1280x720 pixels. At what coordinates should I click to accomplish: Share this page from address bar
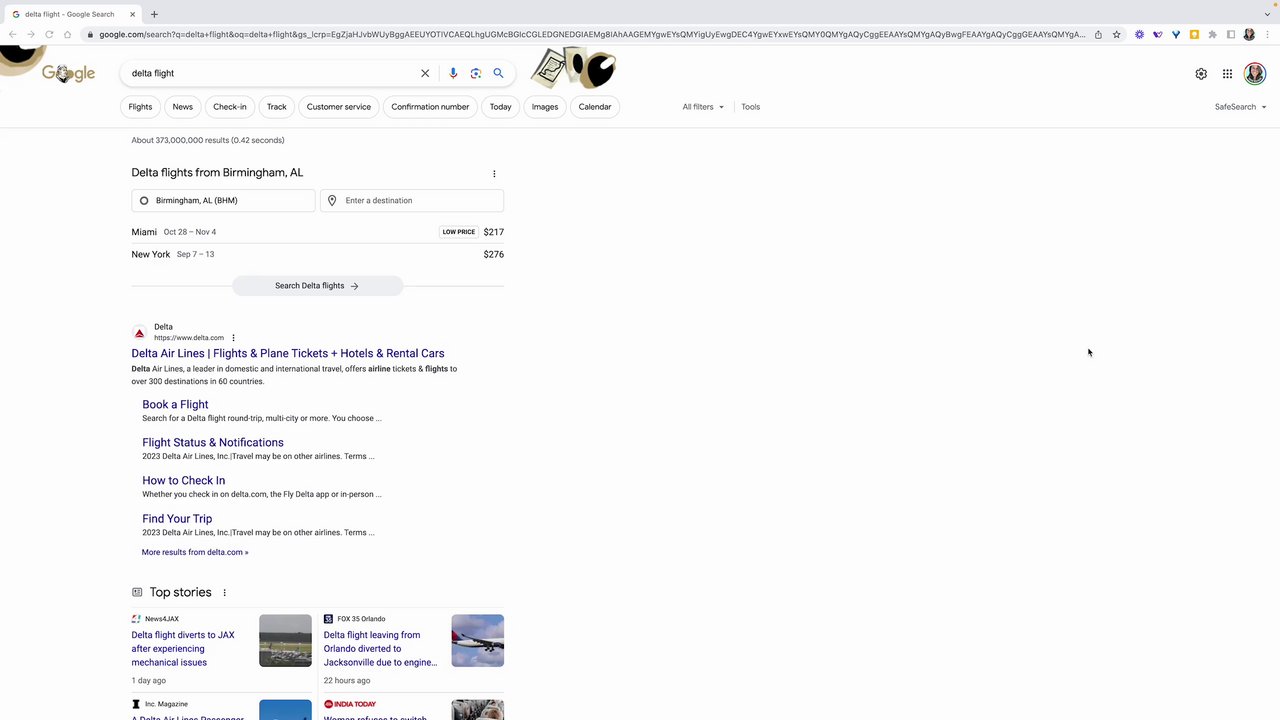1098,34
